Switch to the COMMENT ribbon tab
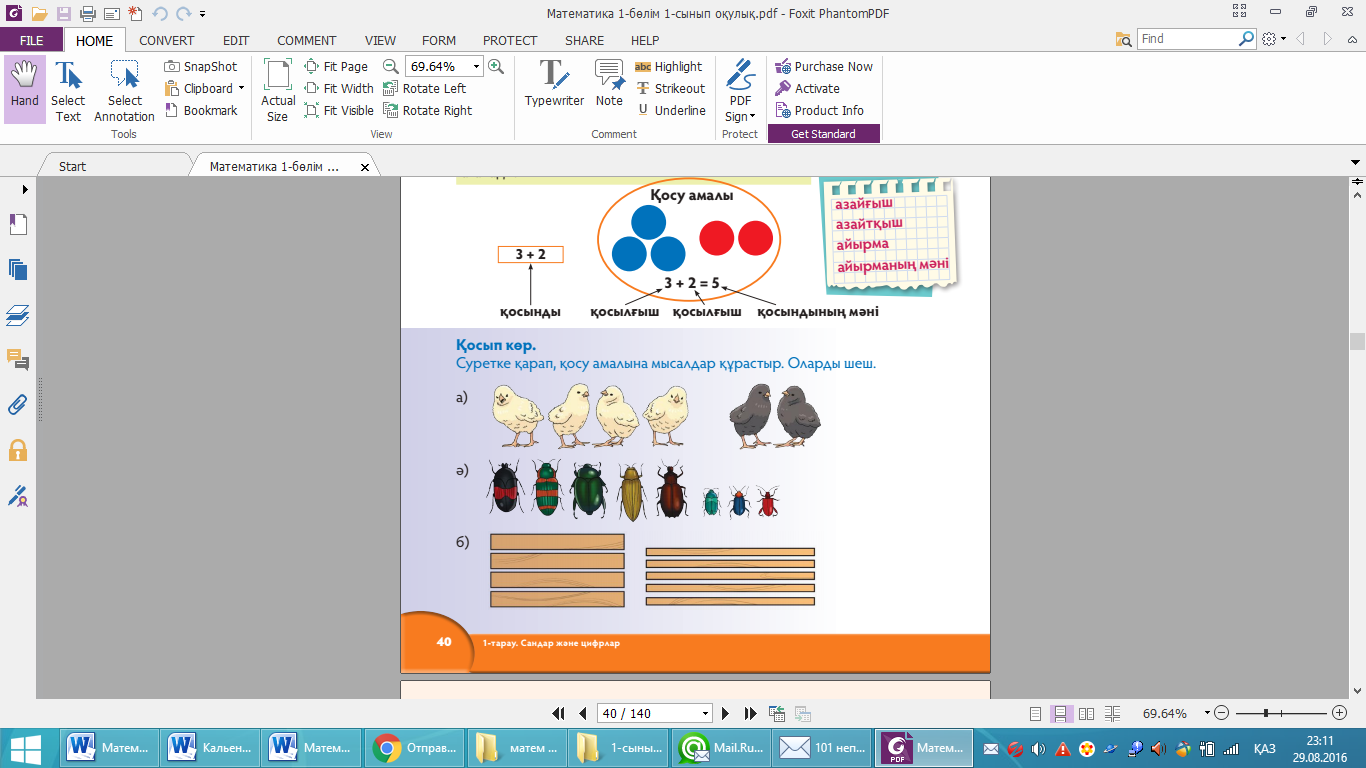This screenshot has height=768, width=1366. tap(306, 41)
